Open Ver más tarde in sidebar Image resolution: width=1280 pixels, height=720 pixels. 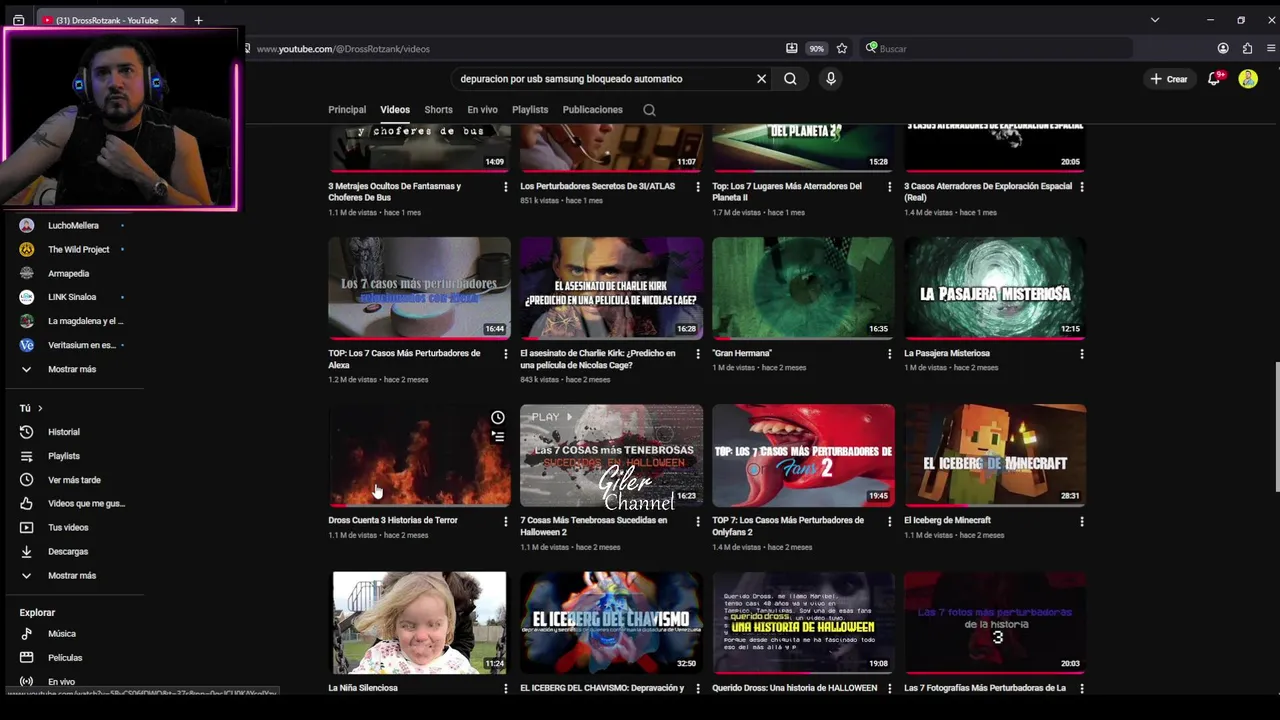coord(72,480)
